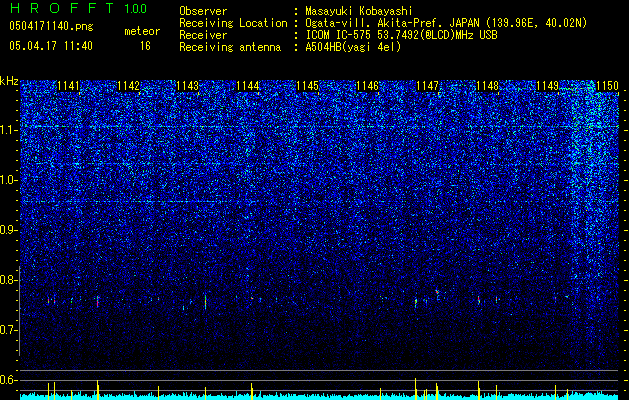Select the version number 1.0.0
This screenshot has height=400, width=629.
click(136, 8)
